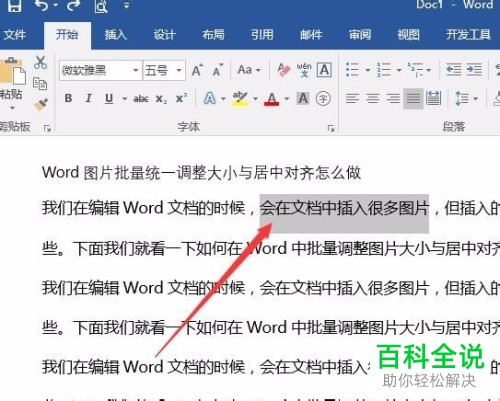Toggle character shading gray A icon

click(x=303, y=98)
